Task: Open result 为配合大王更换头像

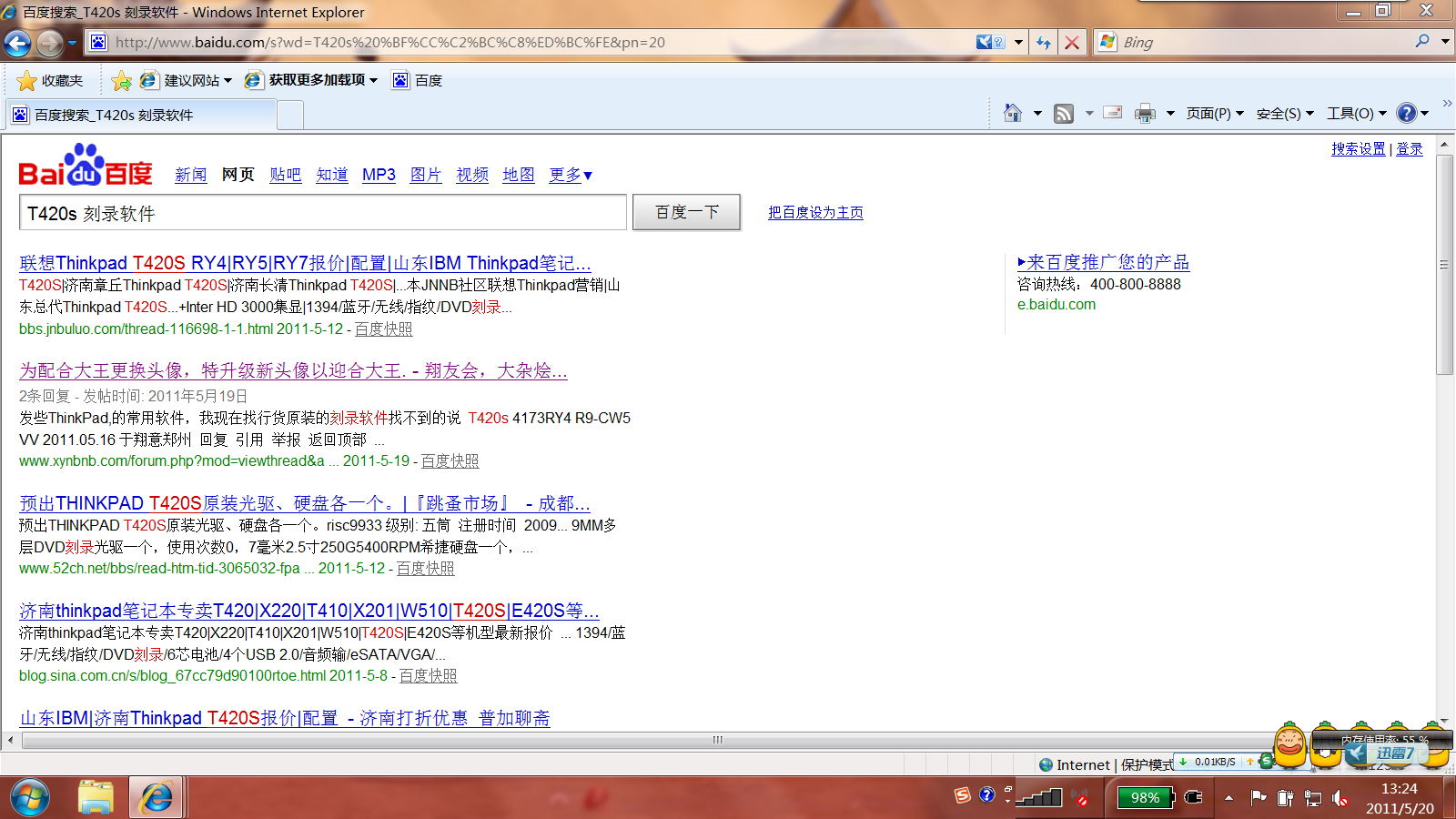Action: coord(293,370)
